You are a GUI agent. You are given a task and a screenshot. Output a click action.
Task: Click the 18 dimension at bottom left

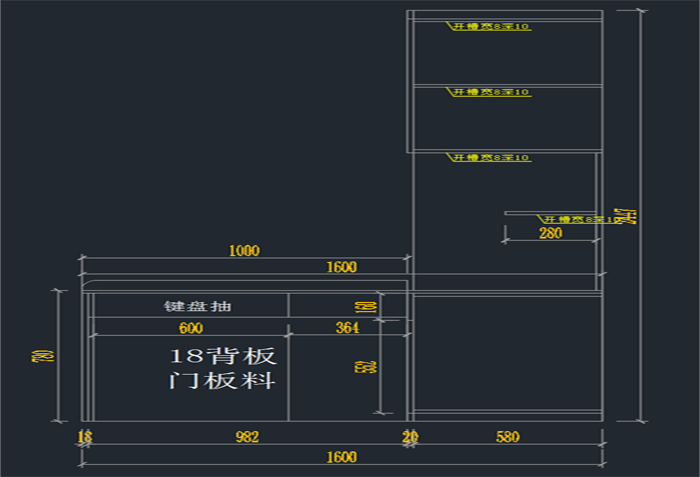tap(85, 437)
